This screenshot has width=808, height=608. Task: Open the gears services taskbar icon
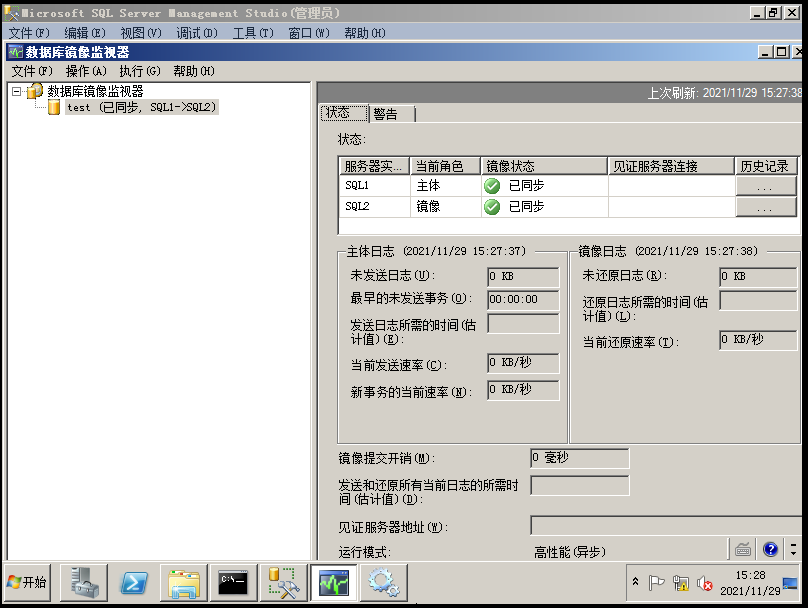click(383, 583)
